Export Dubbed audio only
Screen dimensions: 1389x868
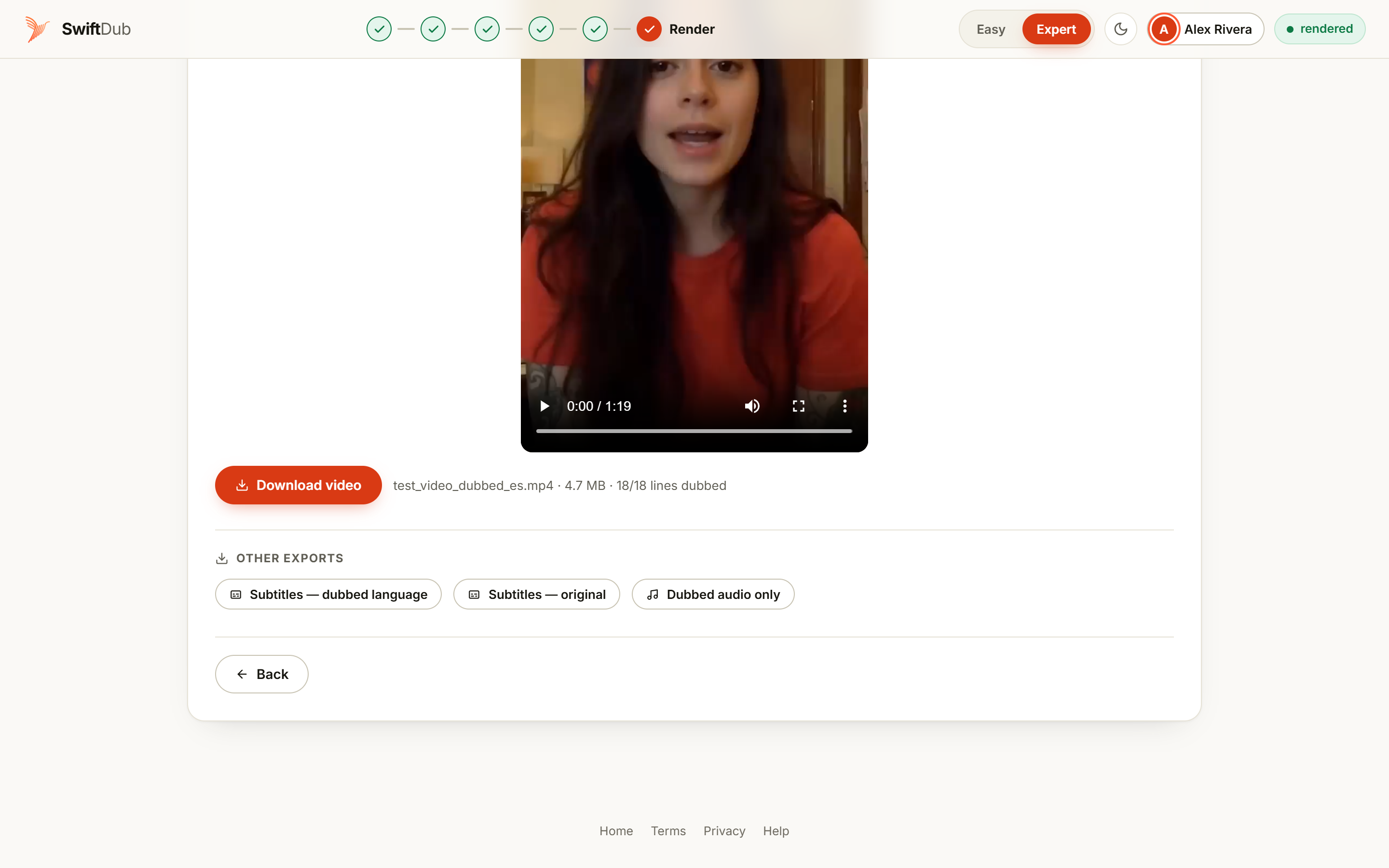coord(713,594)
